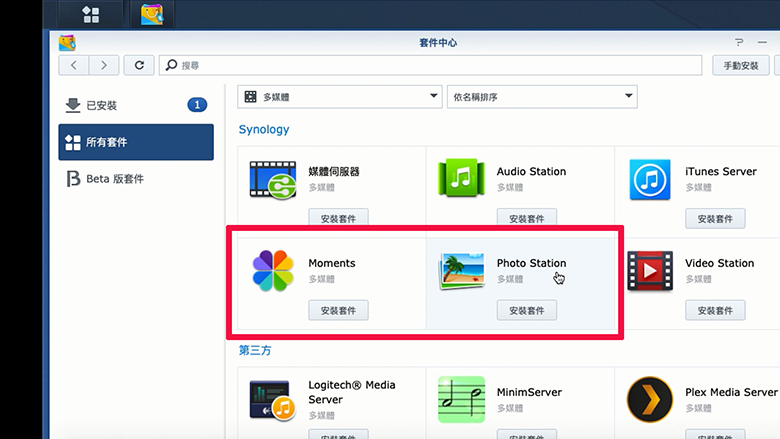
Task: Click the iTunes Server icon
Action: [x=650, y=179]
